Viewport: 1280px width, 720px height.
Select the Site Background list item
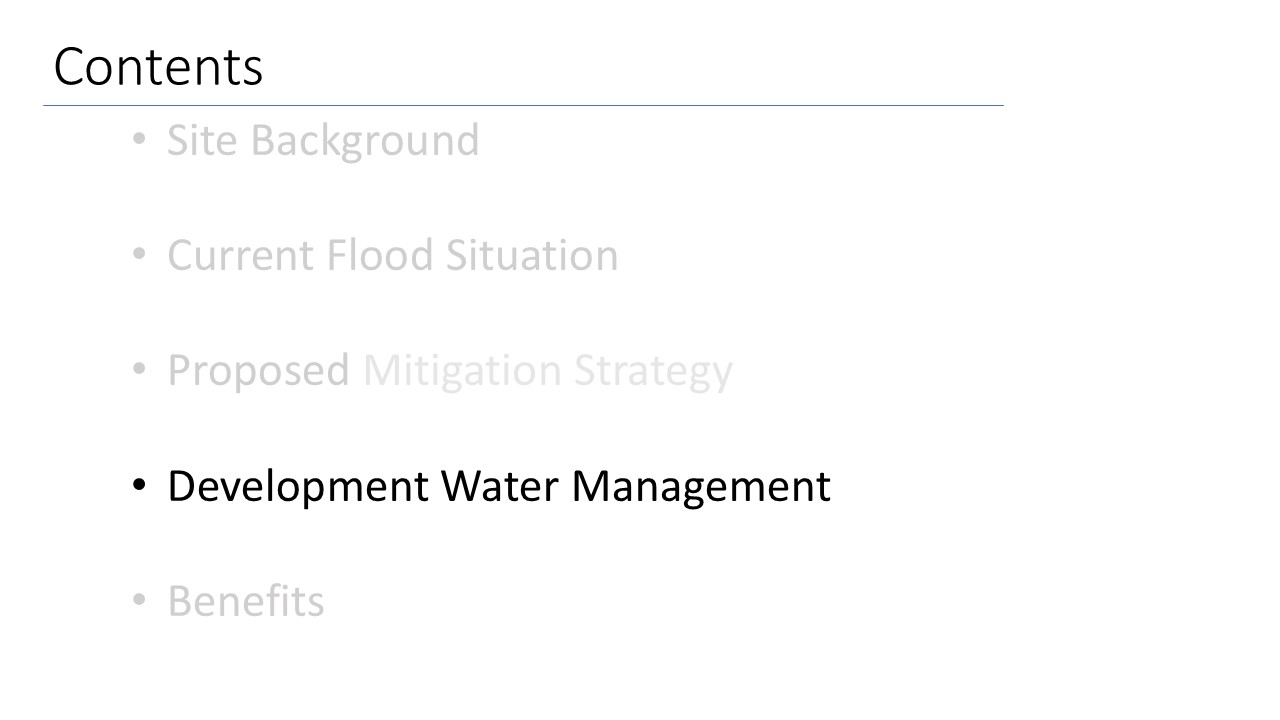(x=323, y=140)
